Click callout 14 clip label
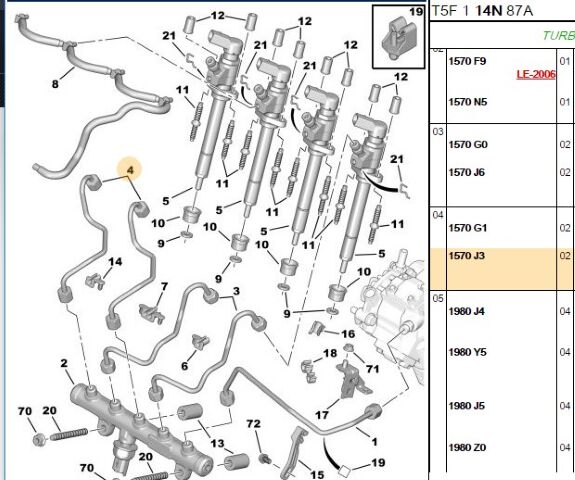 [x=115, y=261]
